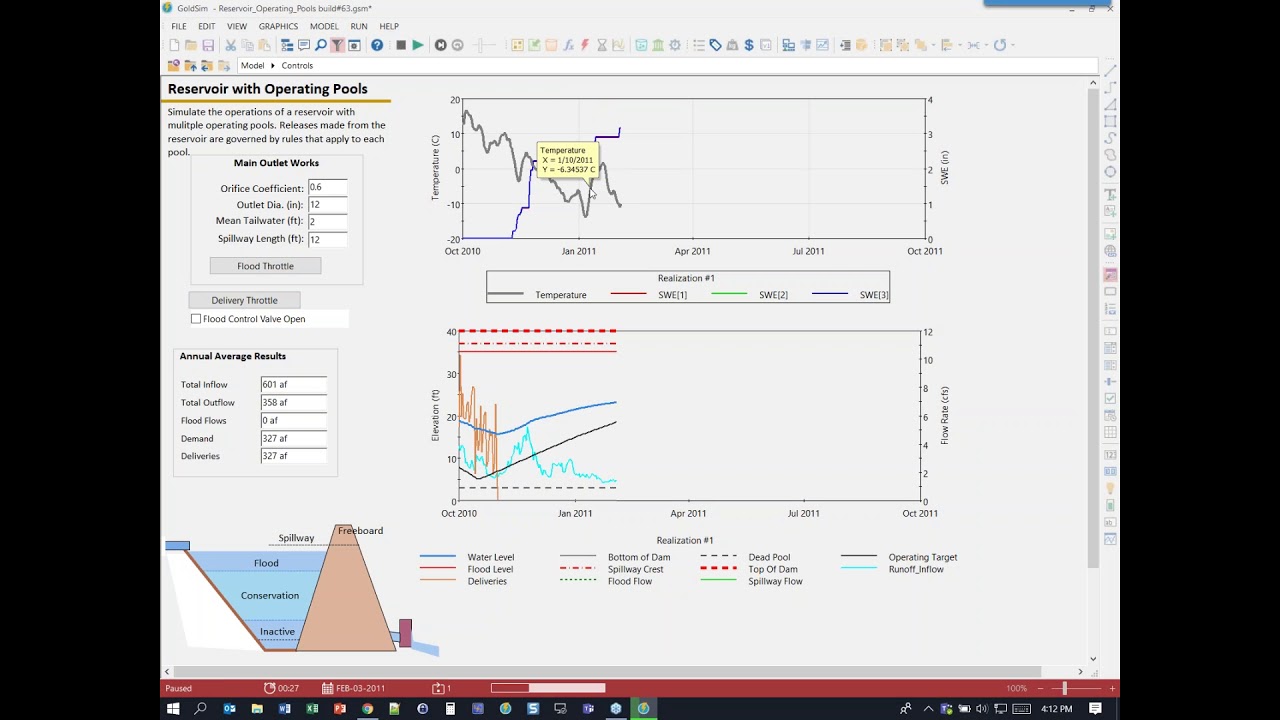The height and width of the screenshot is (720, 1280).
Task: Click the Cut scissors icon
Action: (x=230, y=45)
